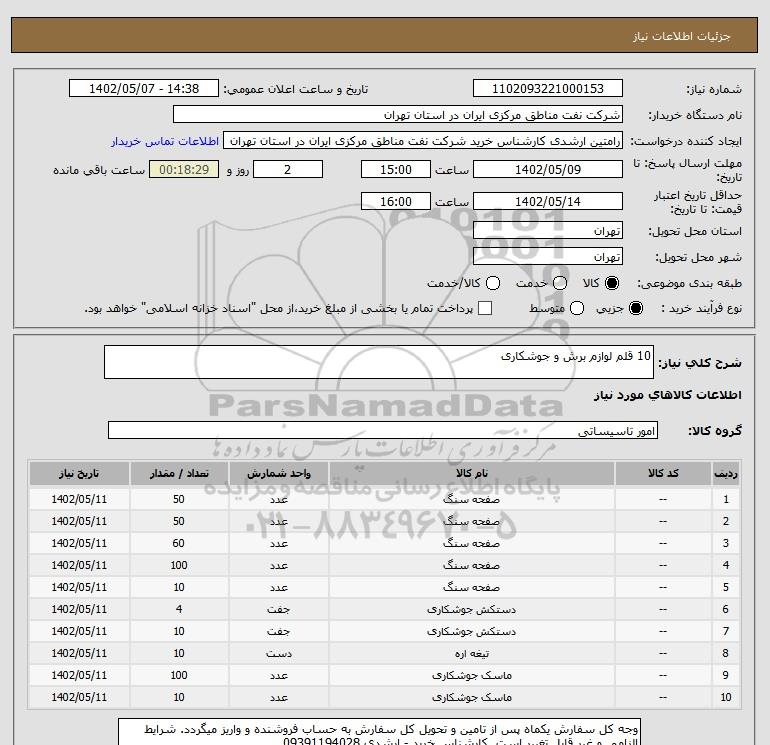This screenshot has width=770, height=745.
Task: Click the buyer organization name field
Action: pos(398,114)
